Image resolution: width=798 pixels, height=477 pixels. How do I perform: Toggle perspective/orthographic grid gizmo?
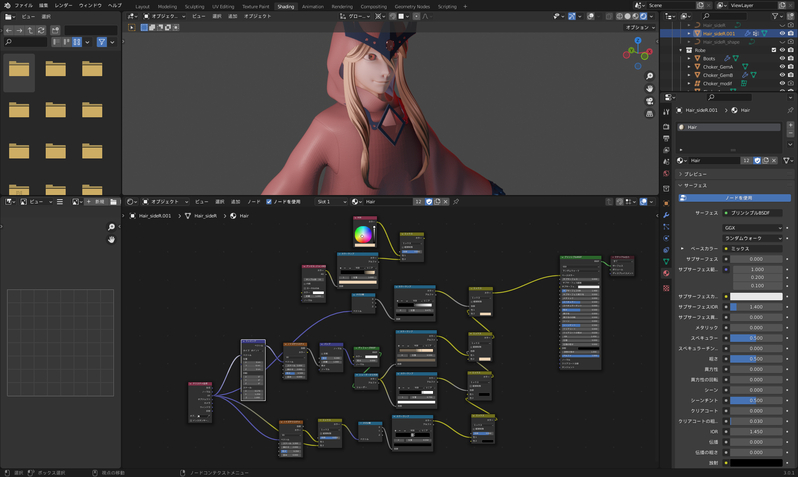(x=649, y=114)
